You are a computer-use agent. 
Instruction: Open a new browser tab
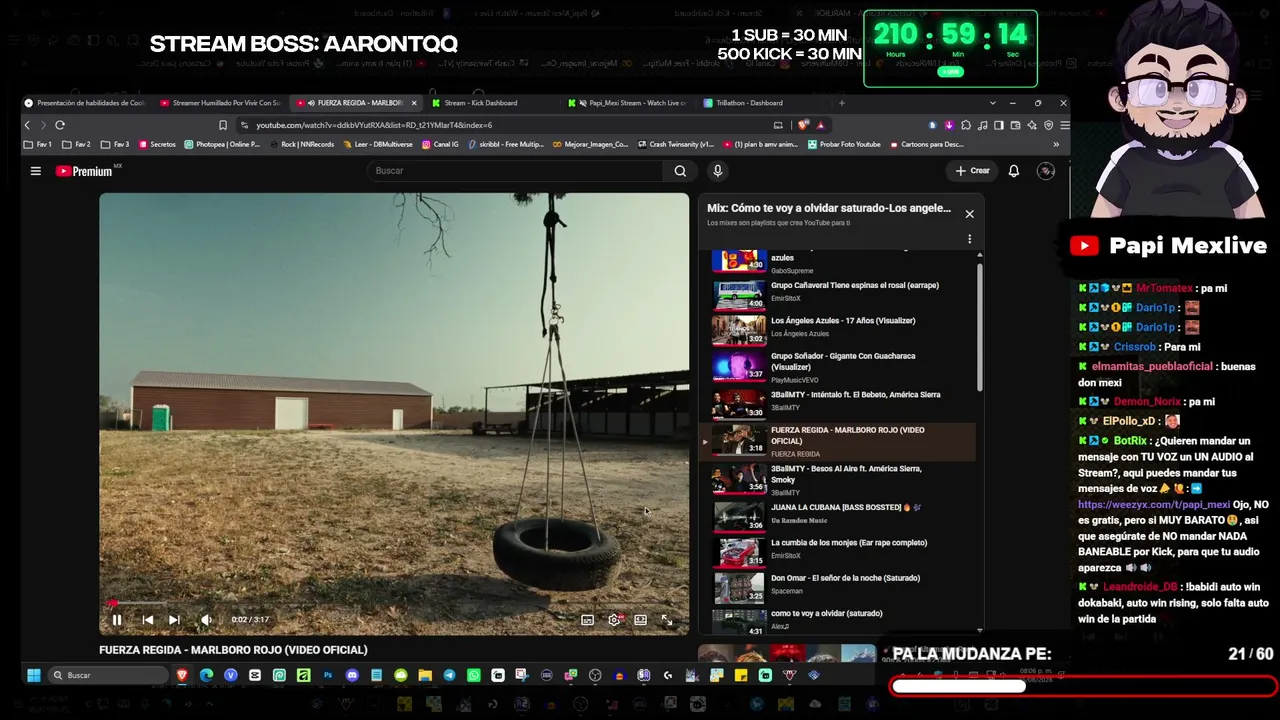tap(842, 103)
